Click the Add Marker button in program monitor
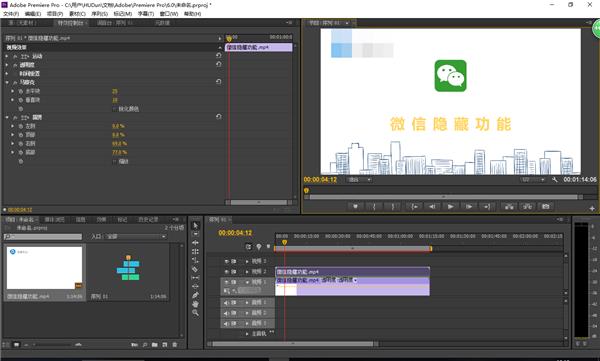 pyautogui.click(x=355, y=206)
